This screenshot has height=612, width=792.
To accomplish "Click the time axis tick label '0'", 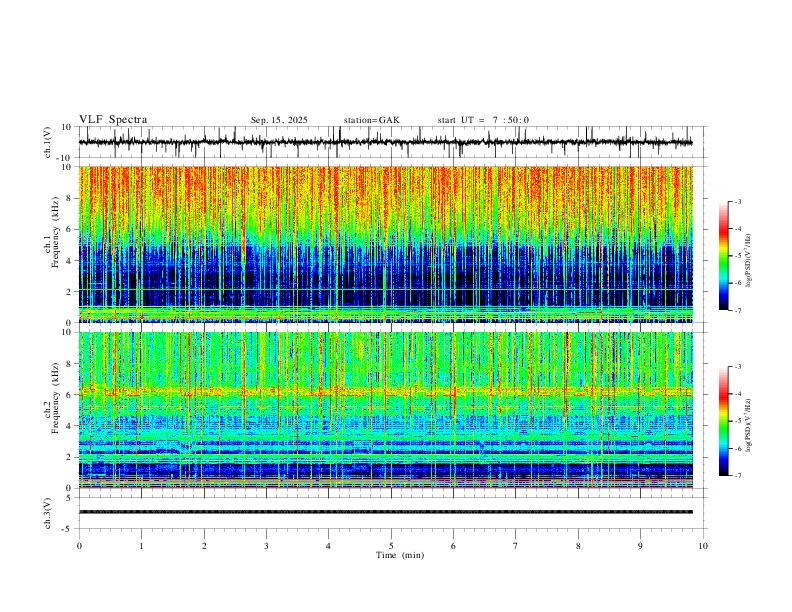I will (x=79, y=546).
